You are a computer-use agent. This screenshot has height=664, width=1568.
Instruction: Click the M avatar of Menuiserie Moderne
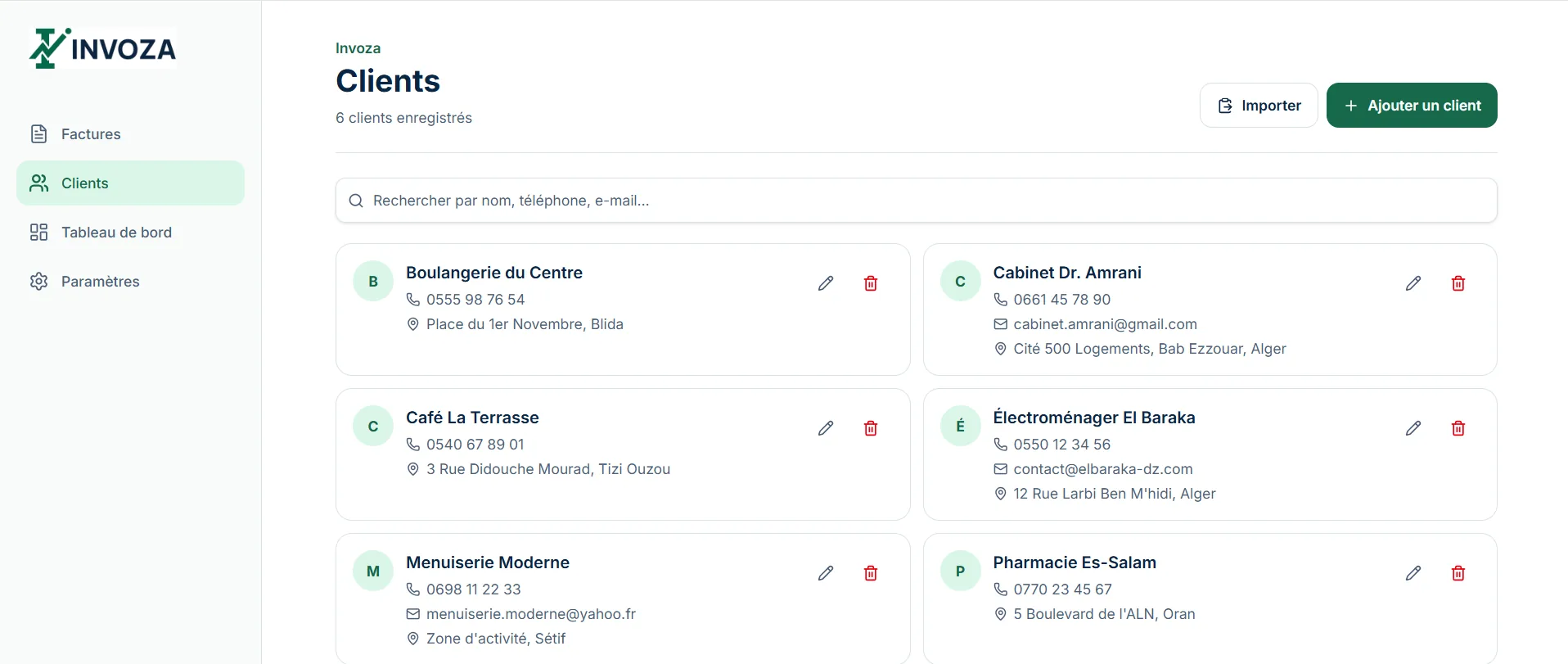pos(373,571)
